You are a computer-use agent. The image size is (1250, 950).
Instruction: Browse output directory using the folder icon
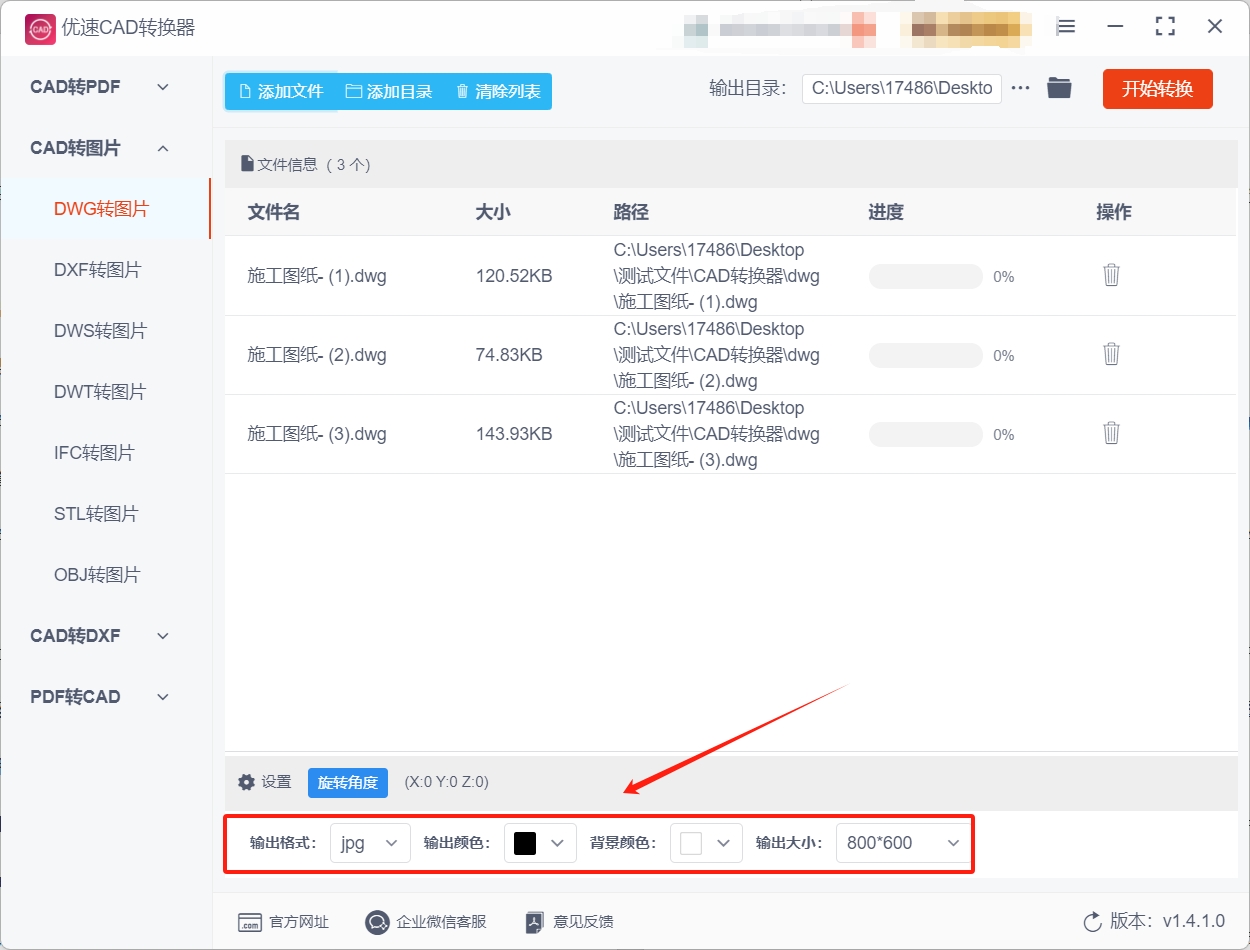coord(1059,88)
